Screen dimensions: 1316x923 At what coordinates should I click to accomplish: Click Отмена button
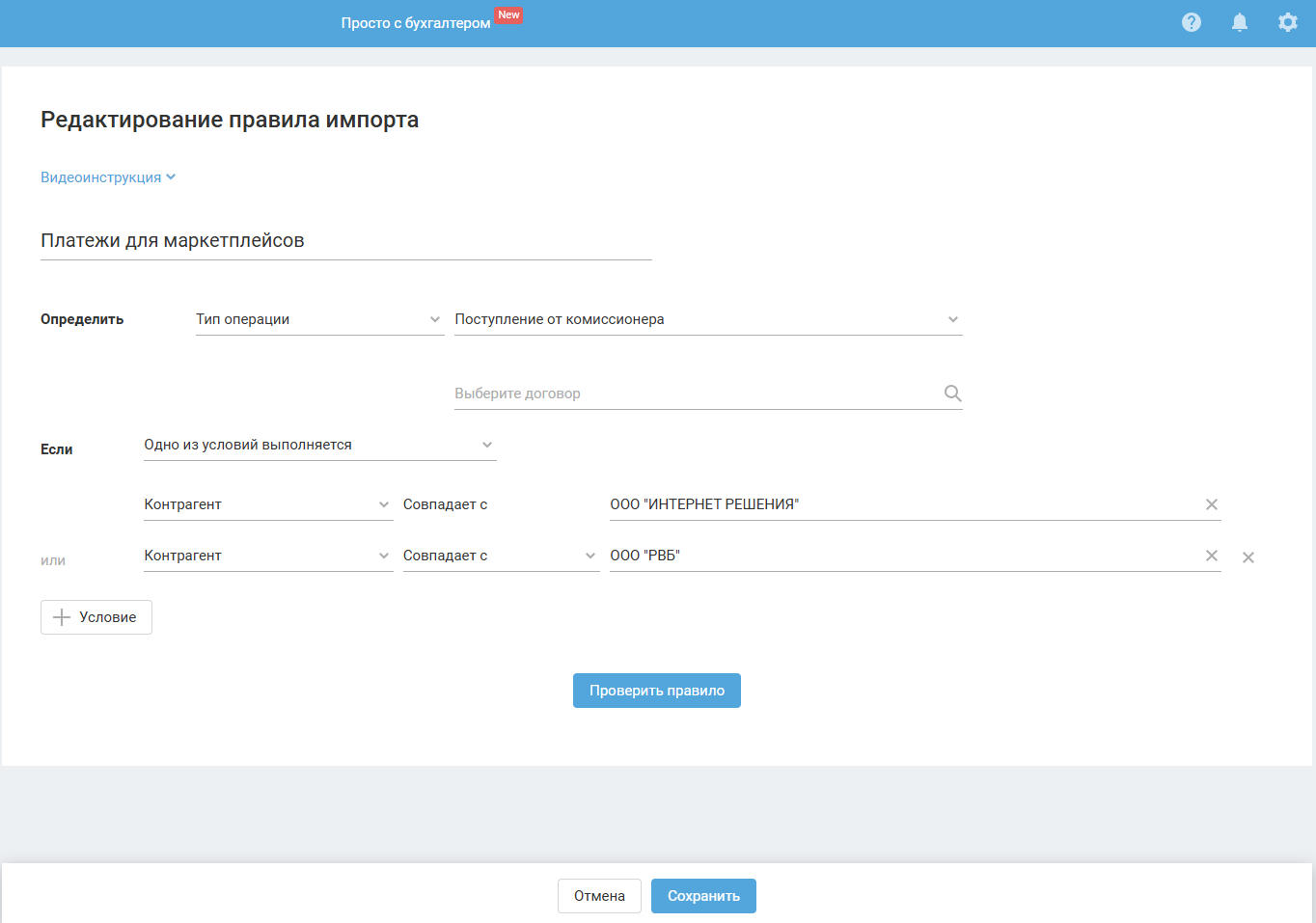coord(599,896)
